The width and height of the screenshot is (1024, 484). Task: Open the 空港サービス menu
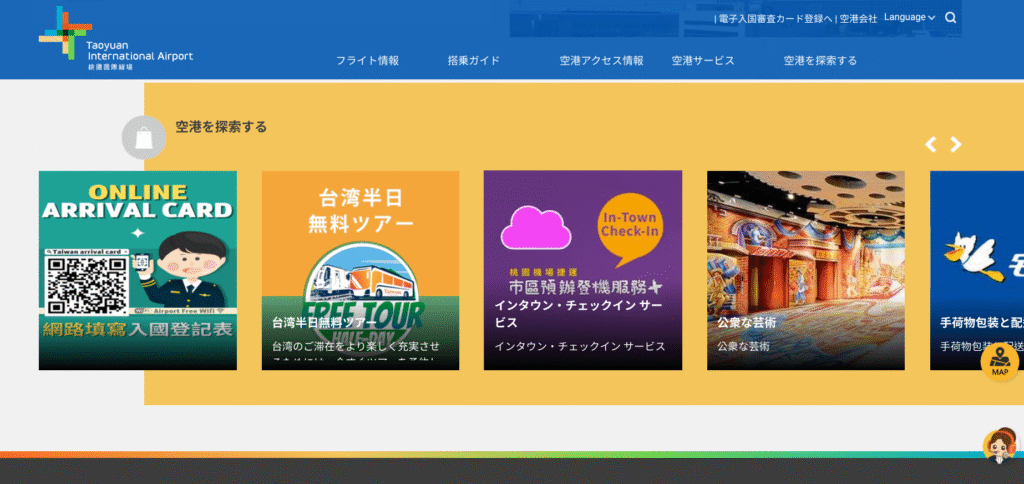(x=703, y=61)
